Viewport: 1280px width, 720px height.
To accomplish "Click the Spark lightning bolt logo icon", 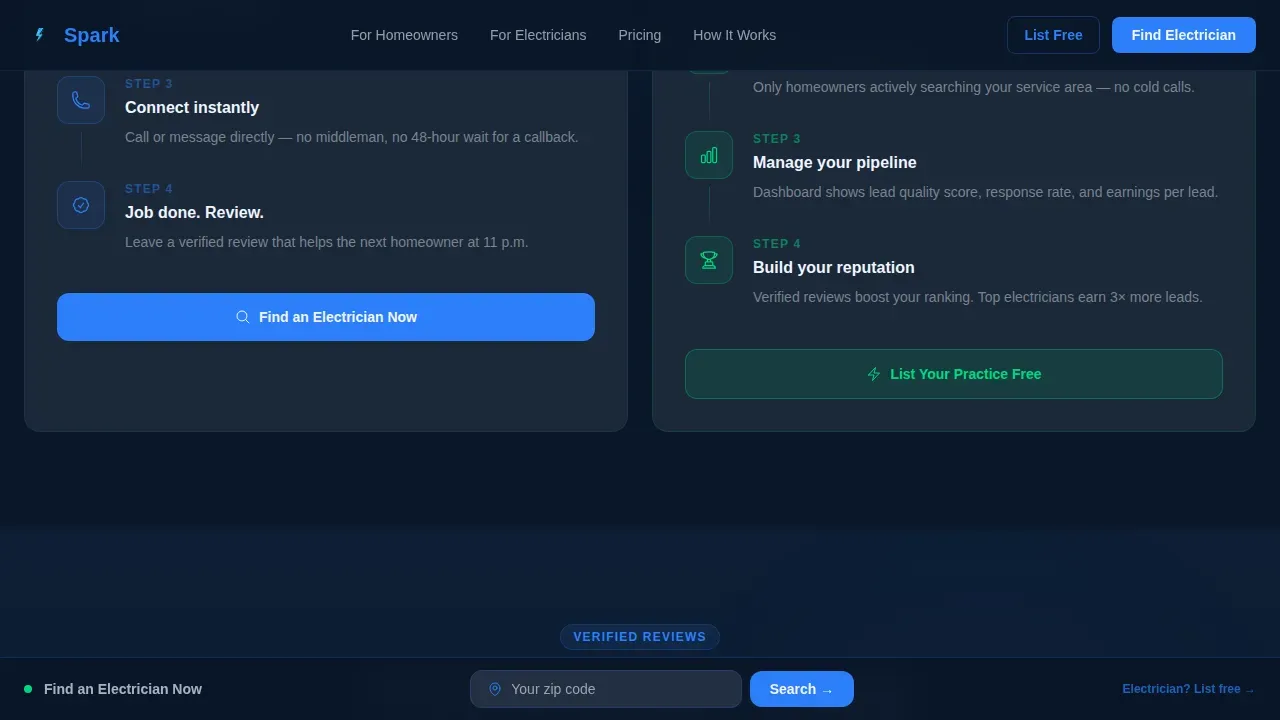I will tap(40, 35).
